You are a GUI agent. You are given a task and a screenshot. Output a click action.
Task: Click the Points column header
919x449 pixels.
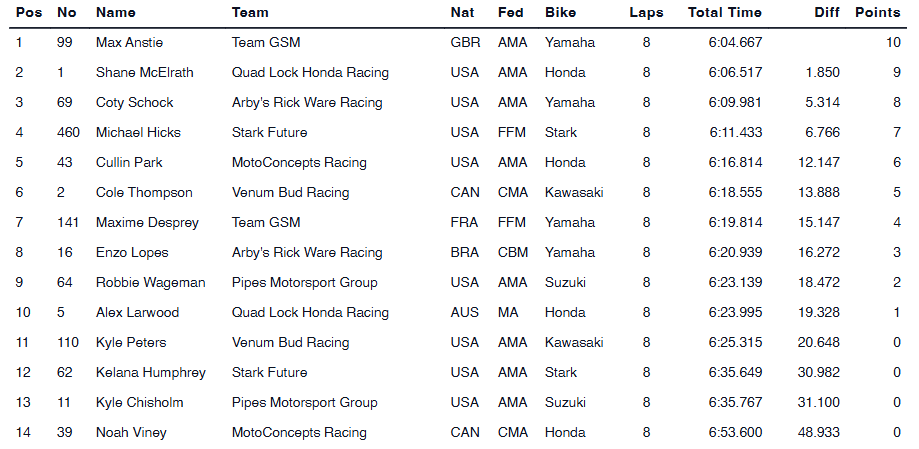coord(877,13)
